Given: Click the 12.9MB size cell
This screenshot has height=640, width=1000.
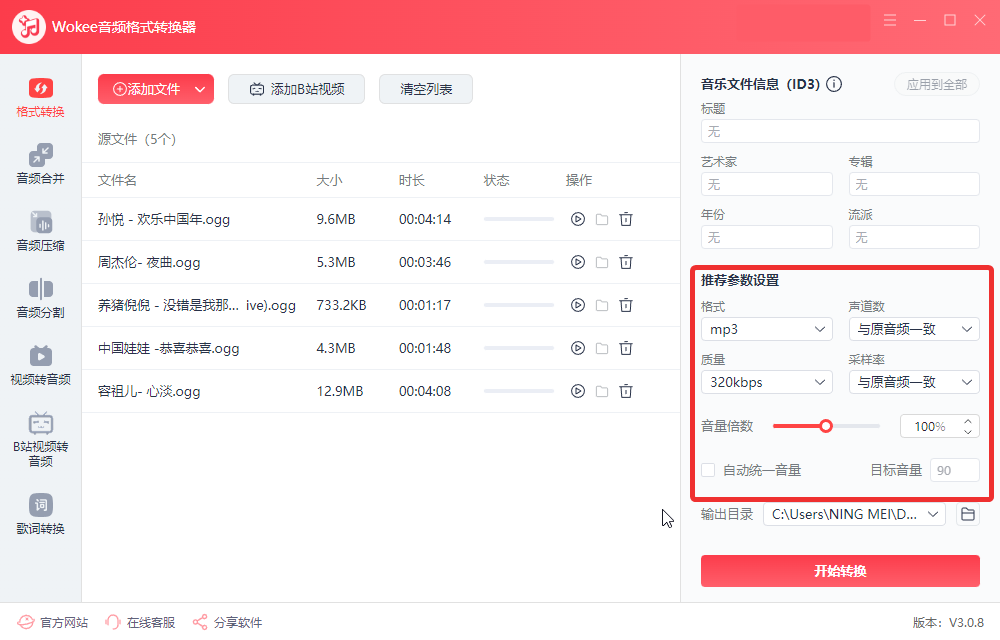Looking at the screenshot, I should pyautogui.click(x=340, y=391).
